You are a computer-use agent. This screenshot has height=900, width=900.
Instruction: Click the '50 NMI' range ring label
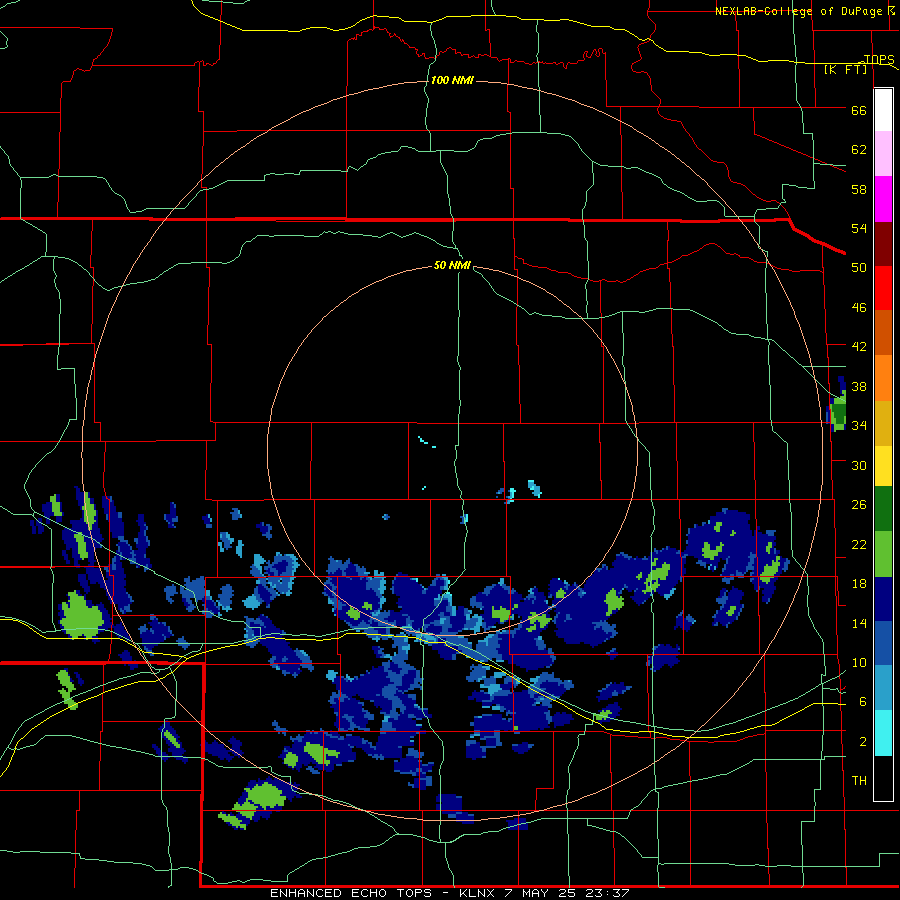pos(452,265)
